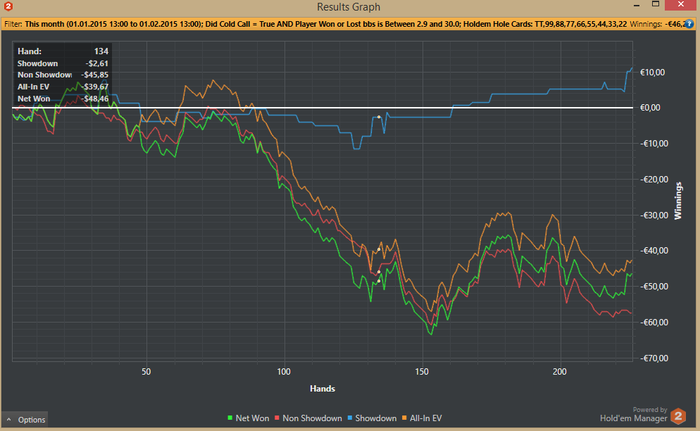Click the 50 hands axis tick
This screenshot has height=431, width=700.
146,372
